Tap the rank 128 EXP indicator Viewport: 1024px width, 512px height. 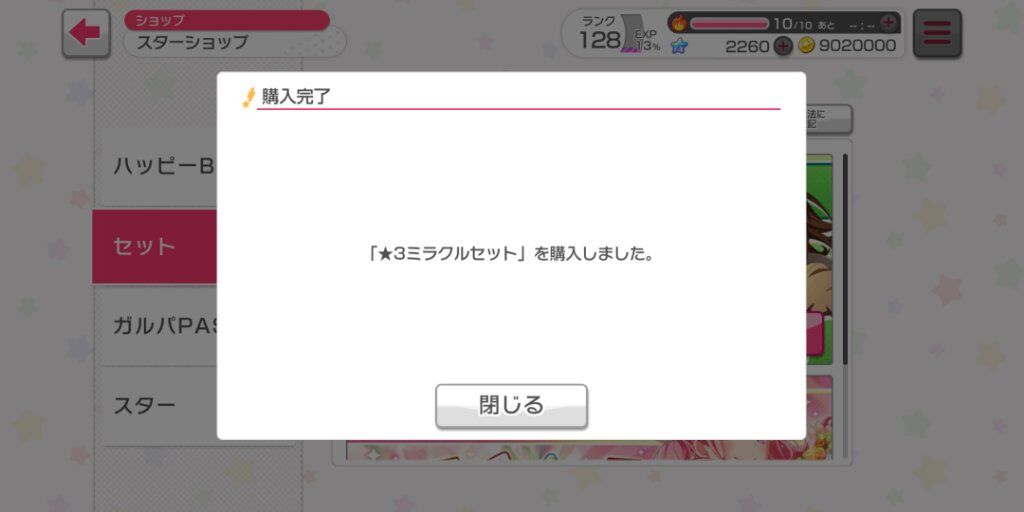618,34
